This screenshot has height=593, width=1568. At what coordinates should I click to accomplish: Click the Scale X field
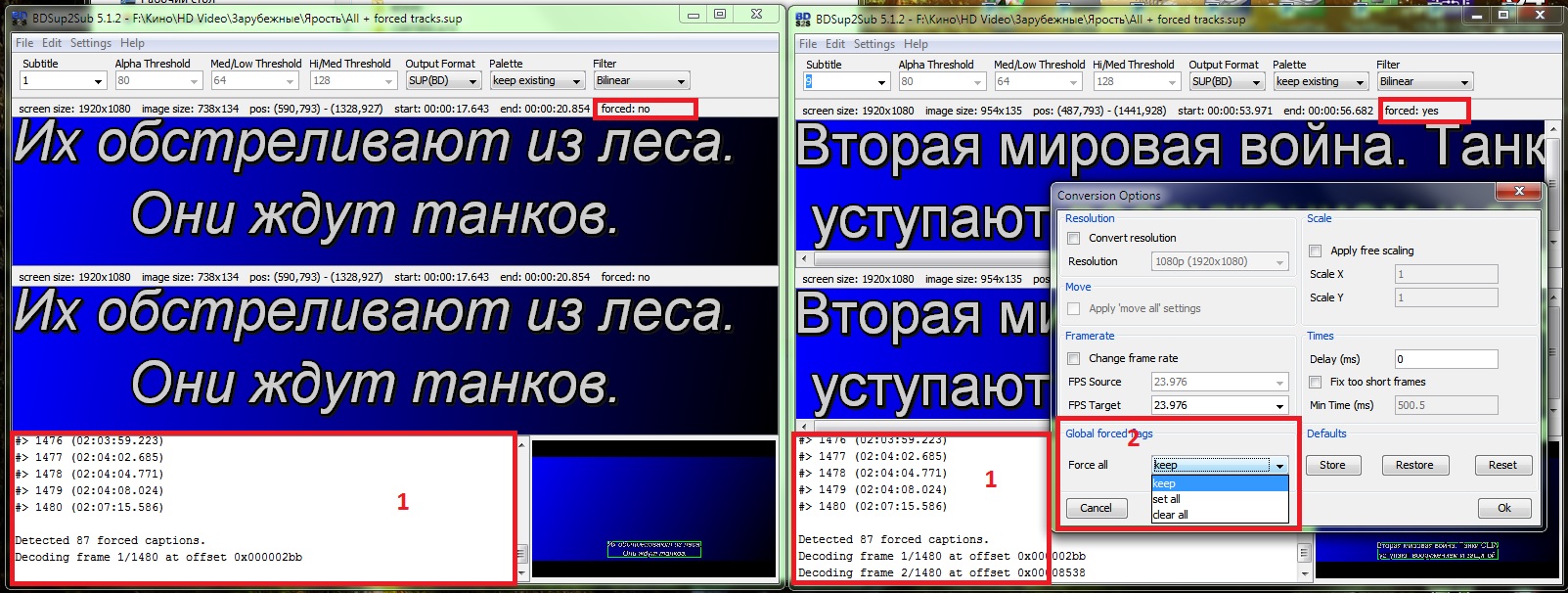pyautogui.click(x=1446, y=274)
